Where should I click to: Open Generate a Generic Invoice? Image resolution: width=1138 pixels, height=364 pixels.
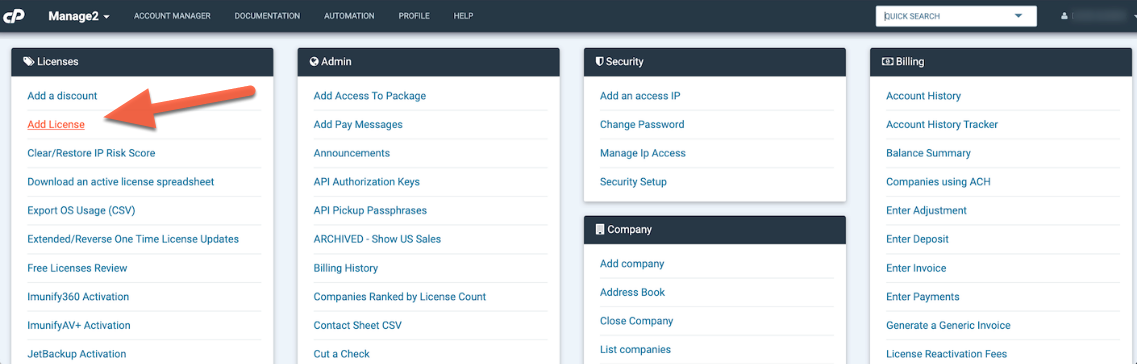[949, 326]
